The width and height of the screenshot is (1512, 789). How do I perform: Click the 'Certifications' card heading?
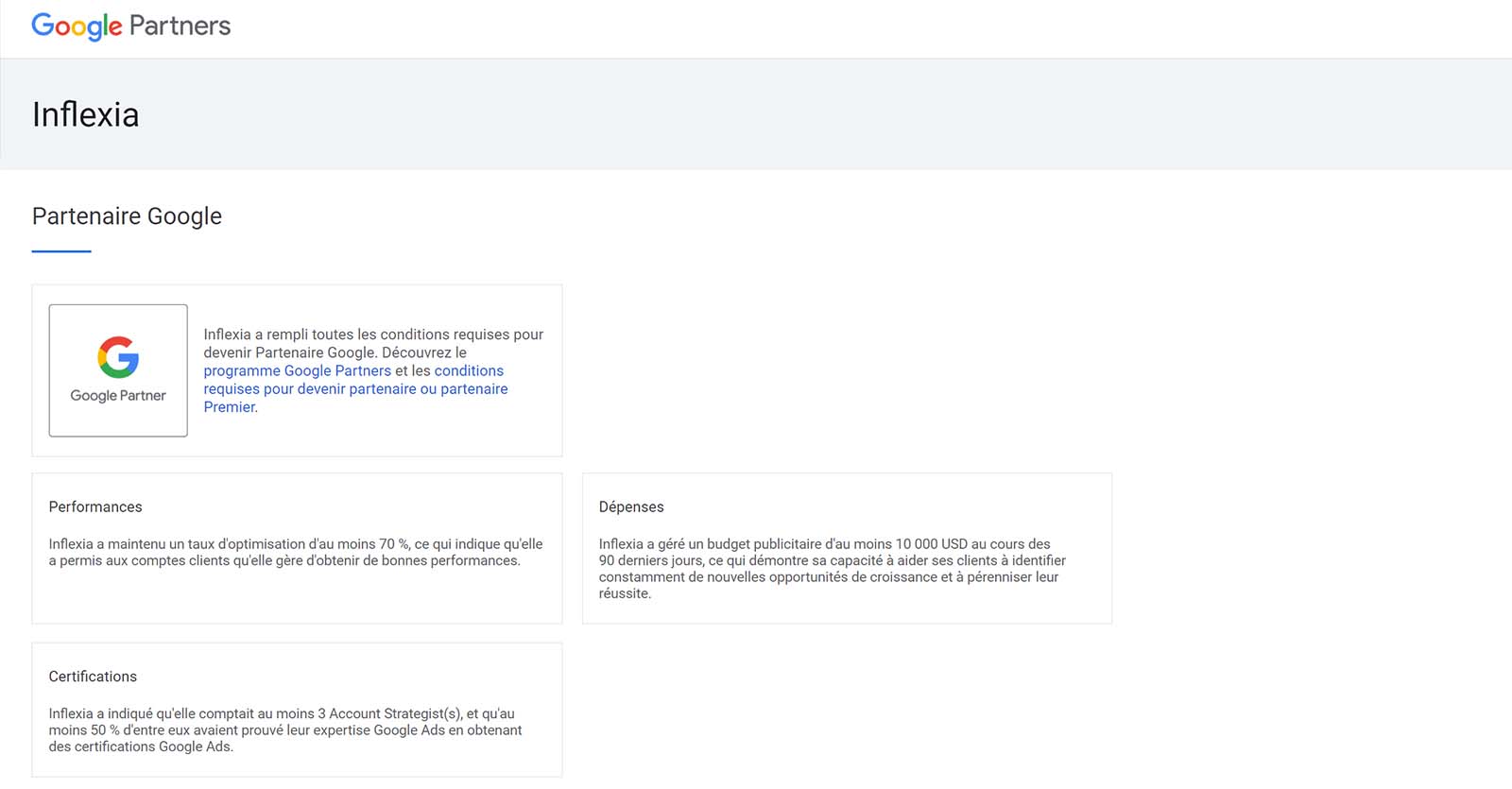click(93, 677)
